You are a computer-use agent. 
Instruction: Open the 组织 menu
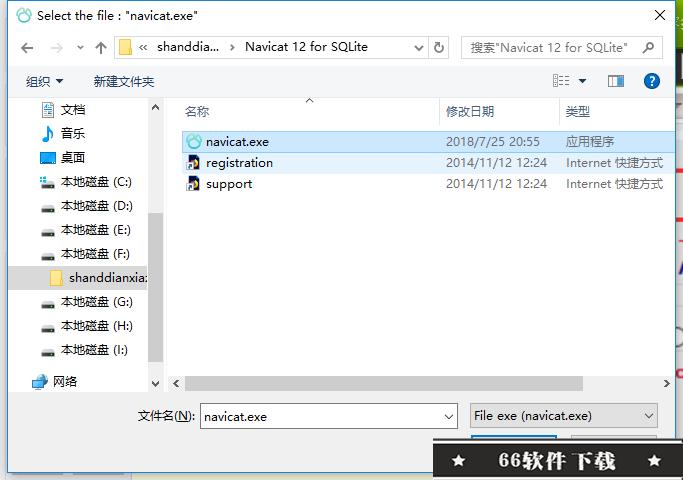[44, 81]
